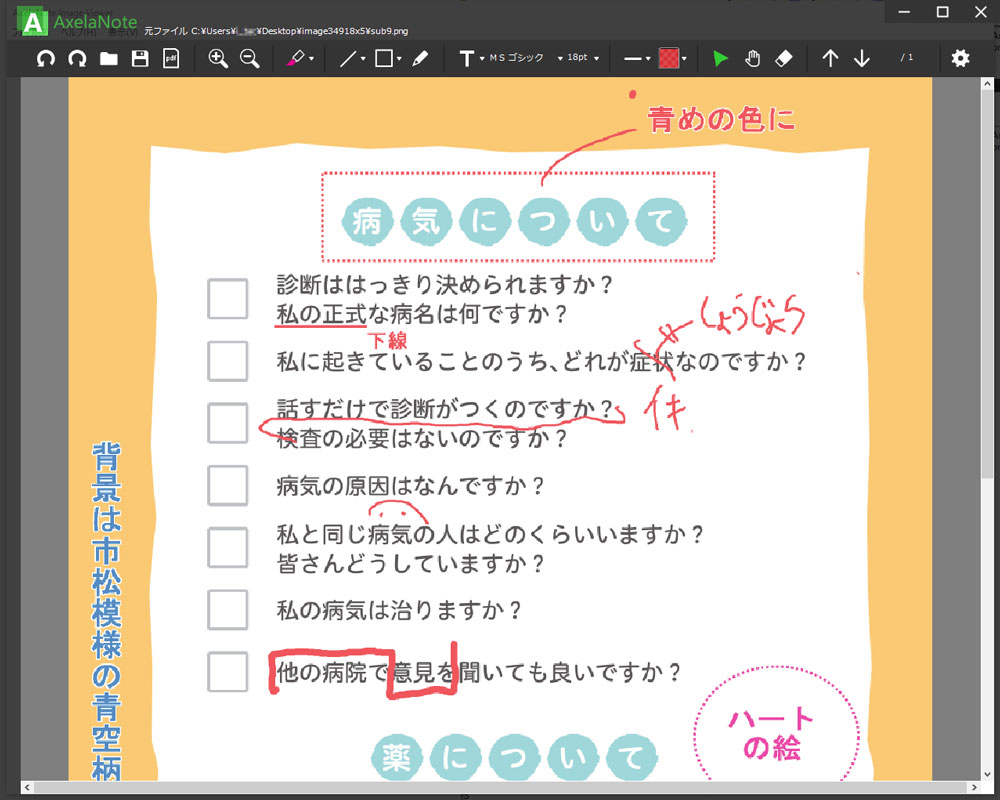Open the red pattern color swatch
Viewport: 1000px width, 800px height.
tap(668, 58)
